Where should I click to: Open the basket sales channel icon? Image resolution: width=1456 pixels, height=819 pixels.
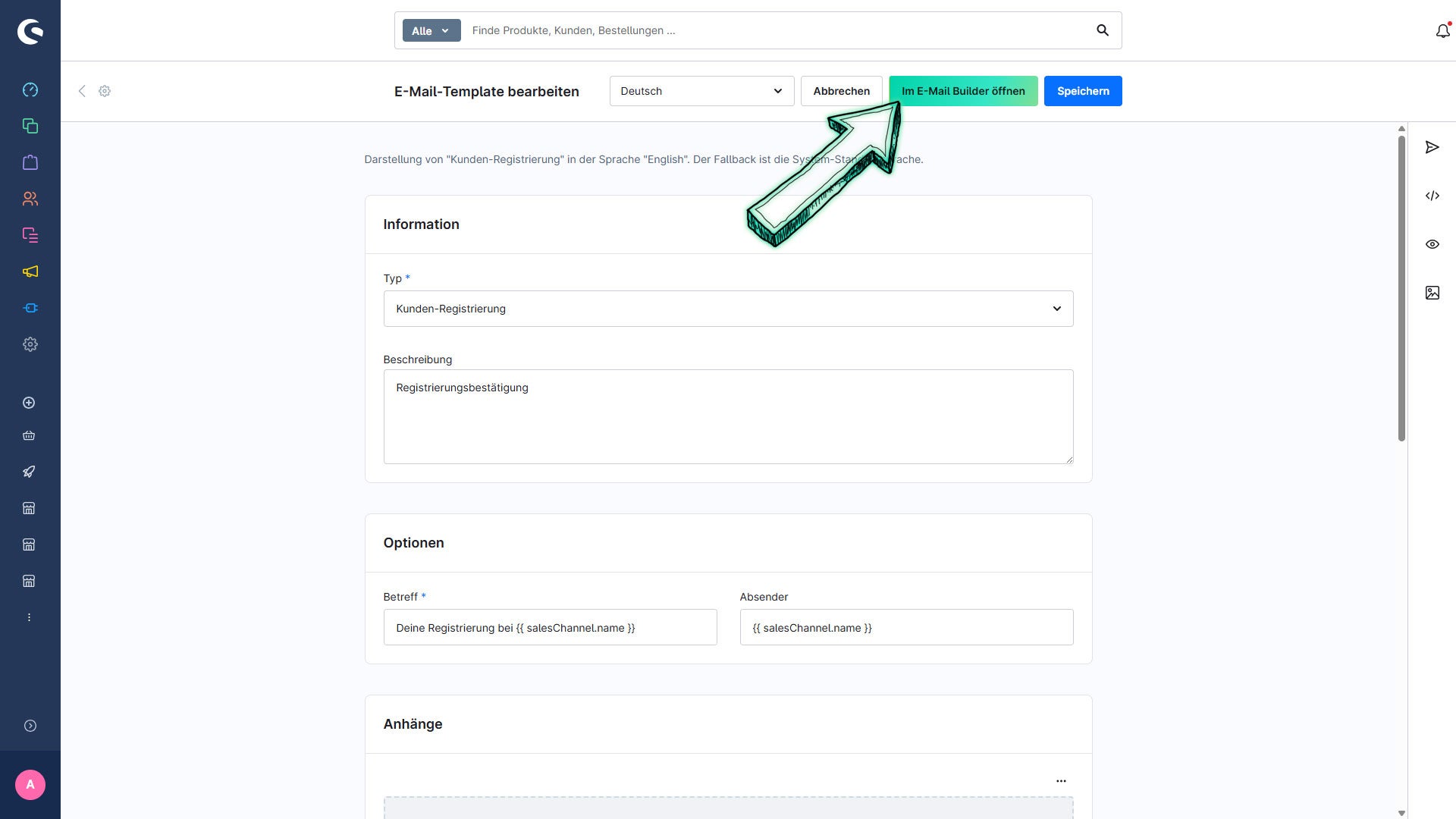[x=29, y=435]
